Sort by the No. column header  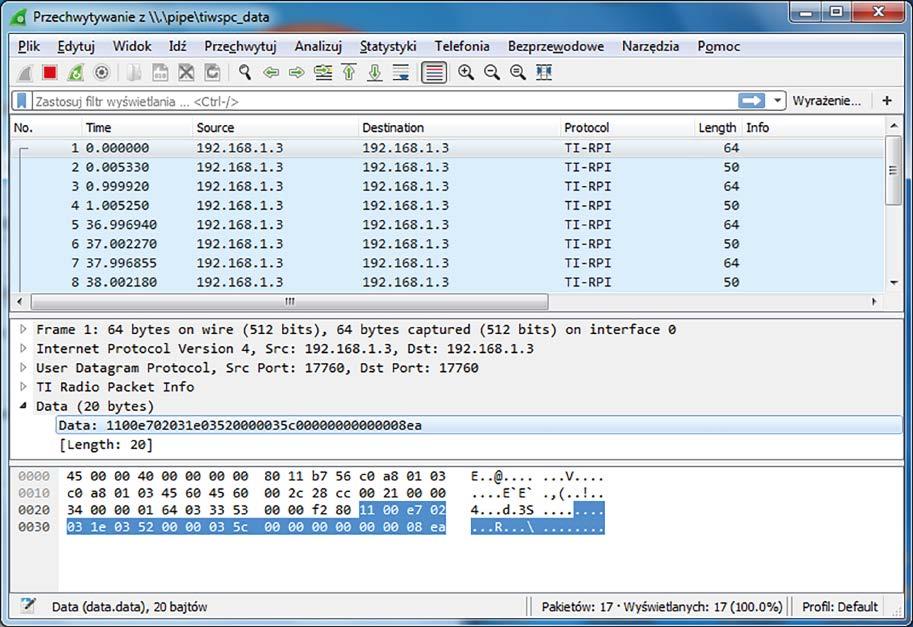pos(45,127)
